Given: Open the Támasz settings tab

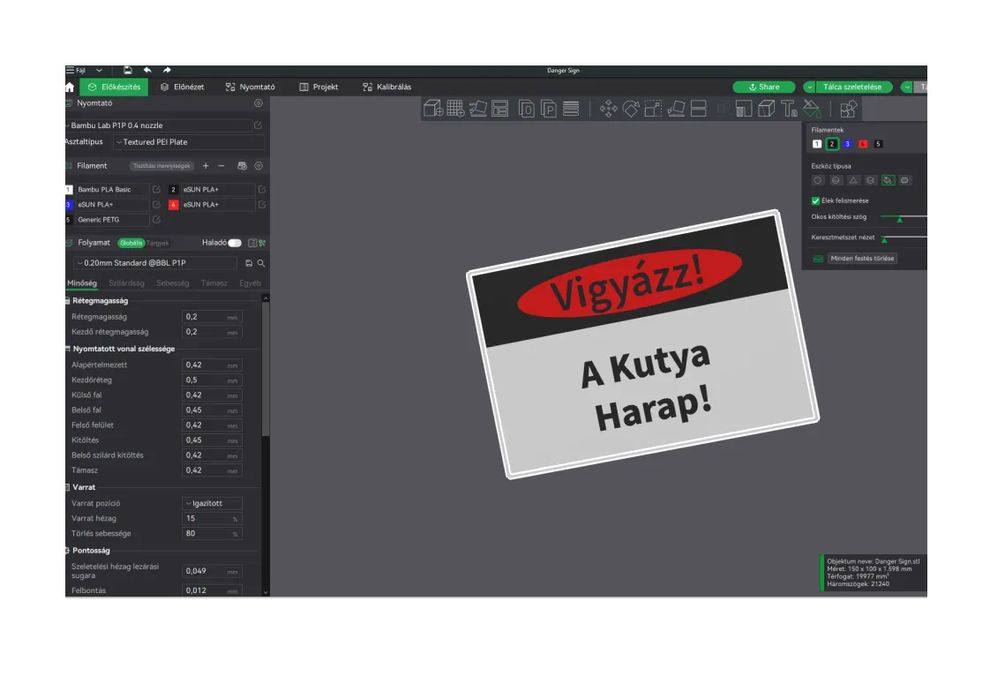Looking at the screenshot, I should coord(214,283).
